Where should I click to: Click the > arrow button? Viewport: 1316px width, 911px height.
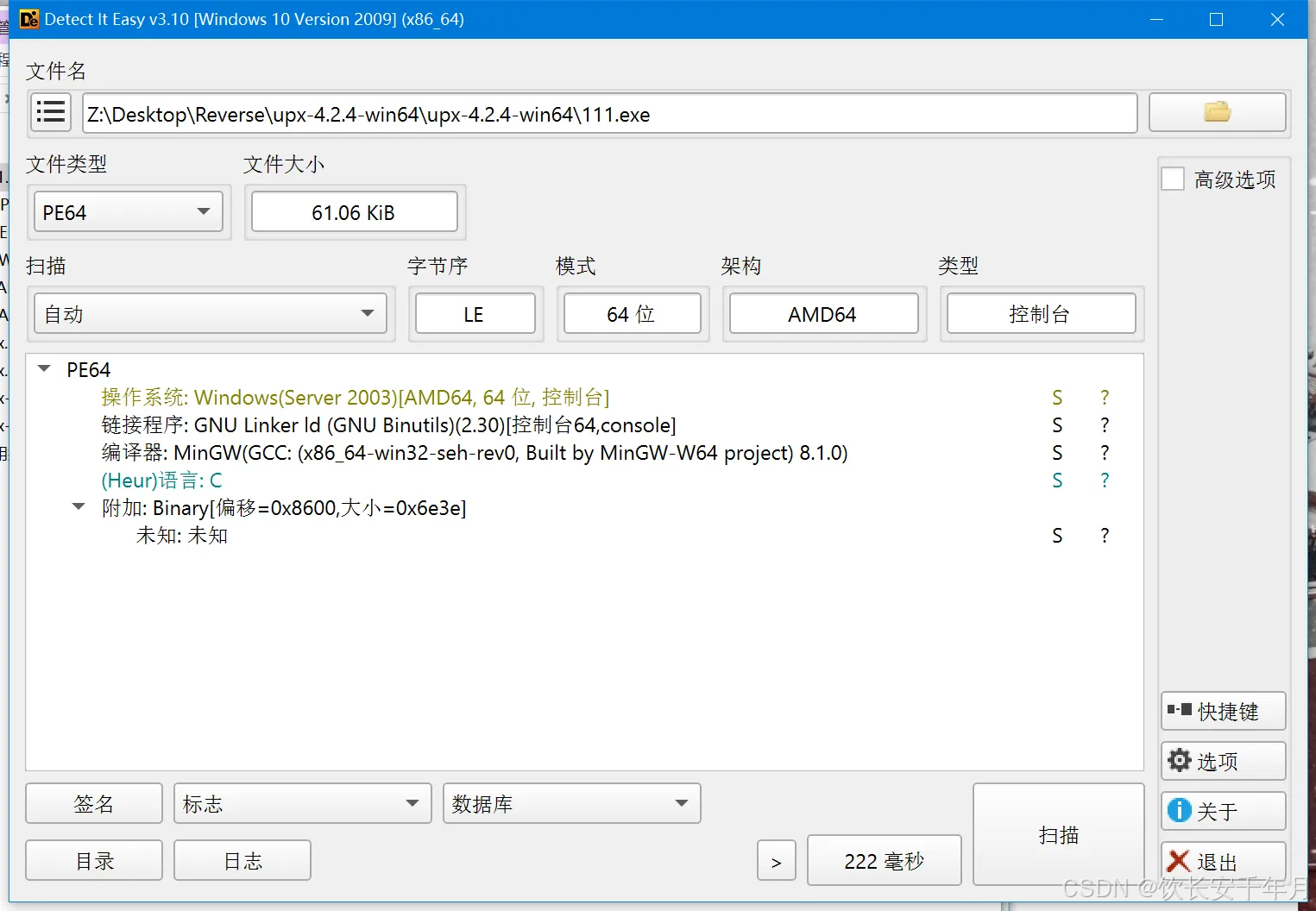point(777,861)
